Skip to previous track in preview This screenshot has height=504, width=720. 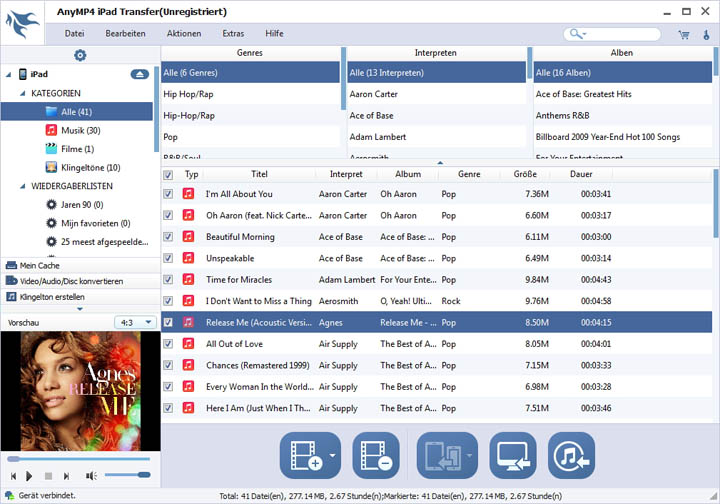click(13, 476)
